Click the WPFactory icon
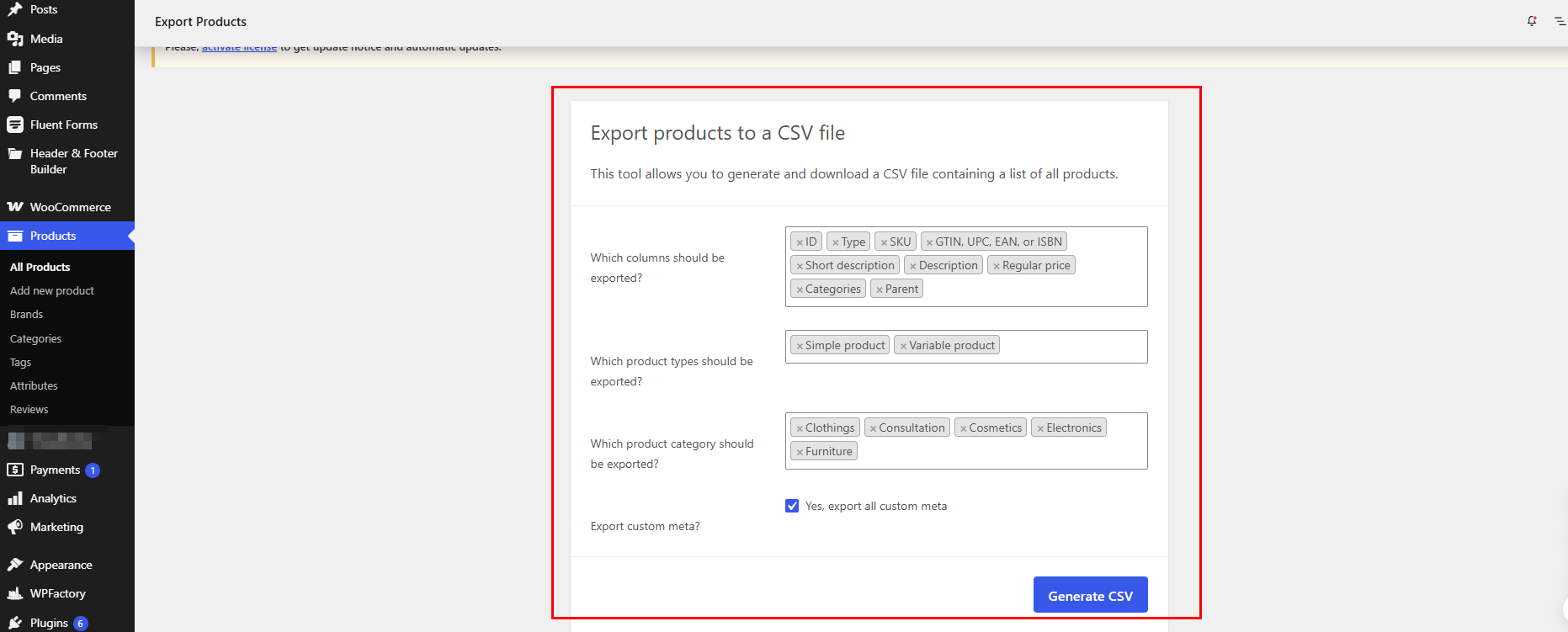This screenshot has width=1568, height=632. (15, 593)
